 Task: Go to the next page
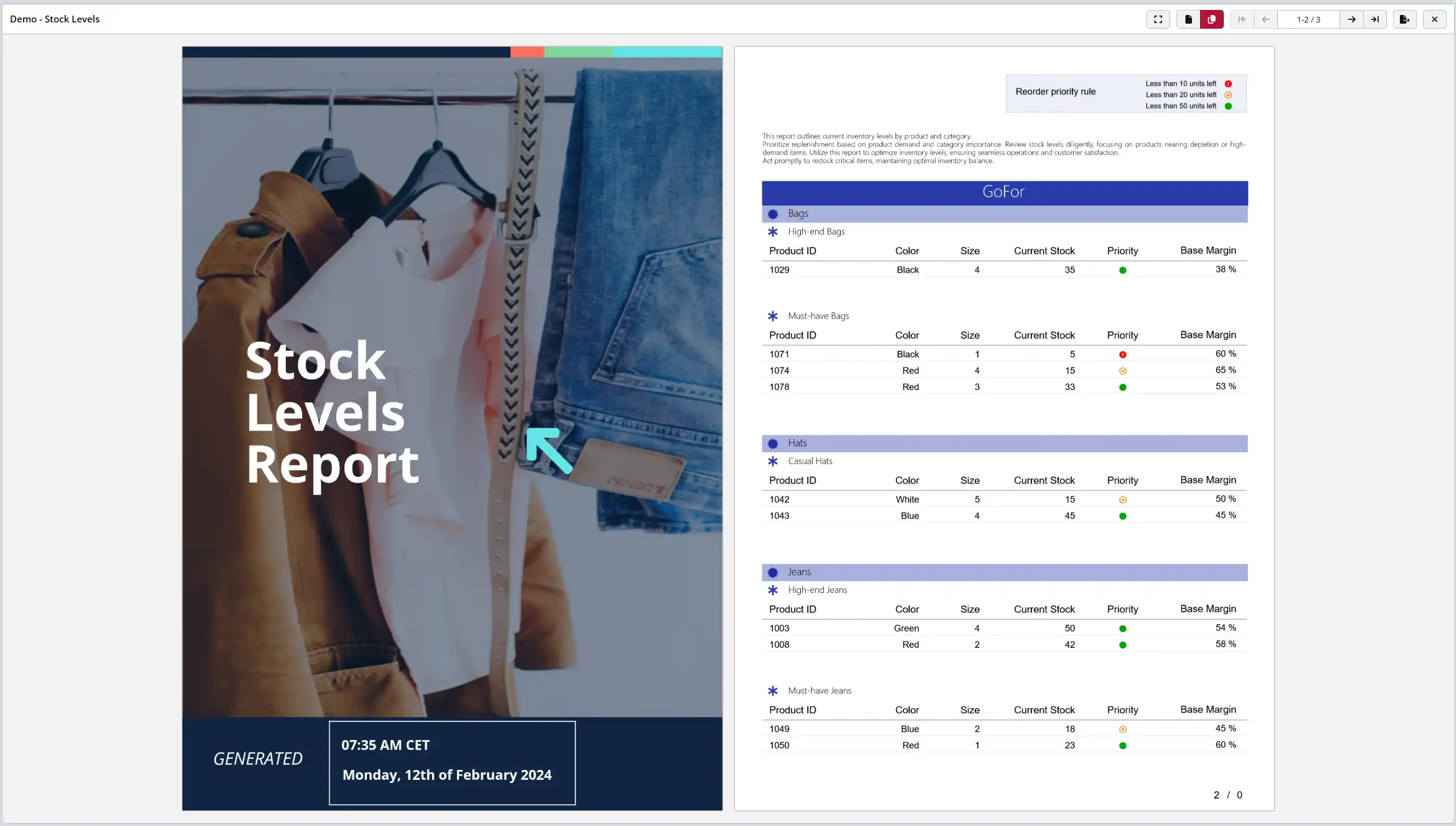(1351, 19)
